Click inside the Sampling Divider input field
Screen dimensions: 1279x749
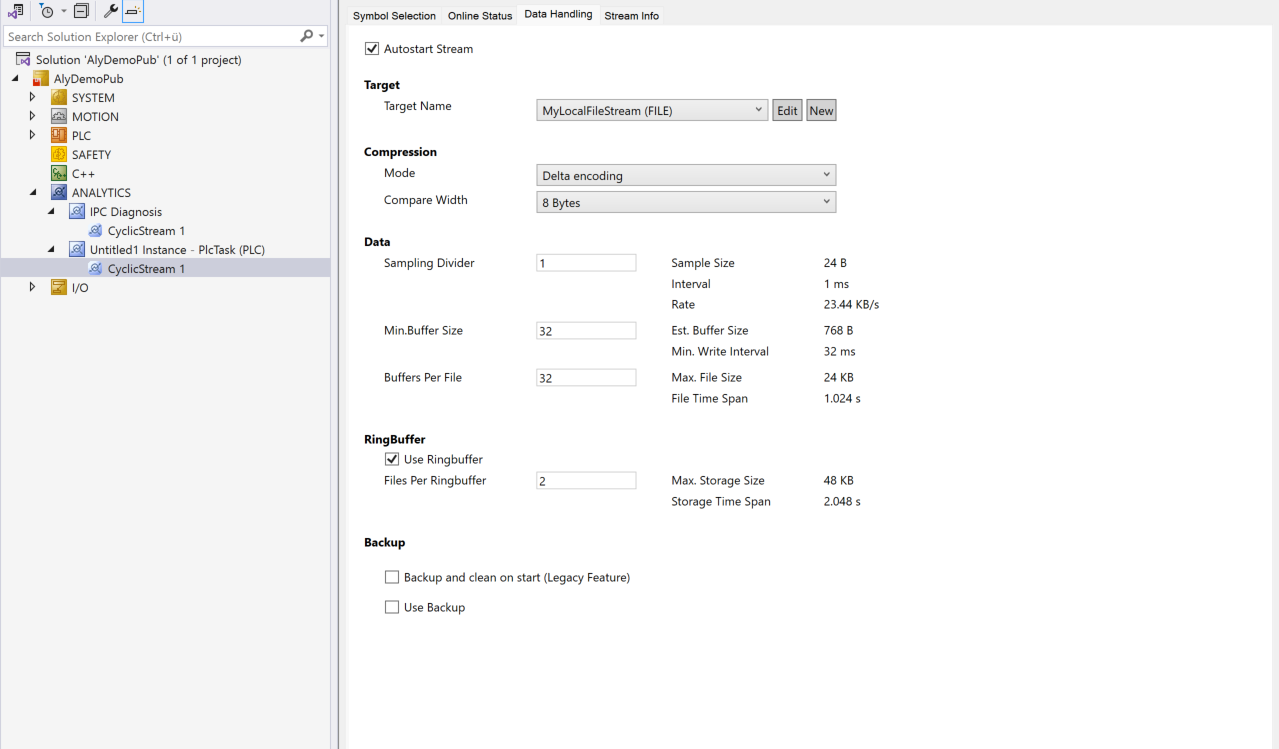tap(586, 262)
